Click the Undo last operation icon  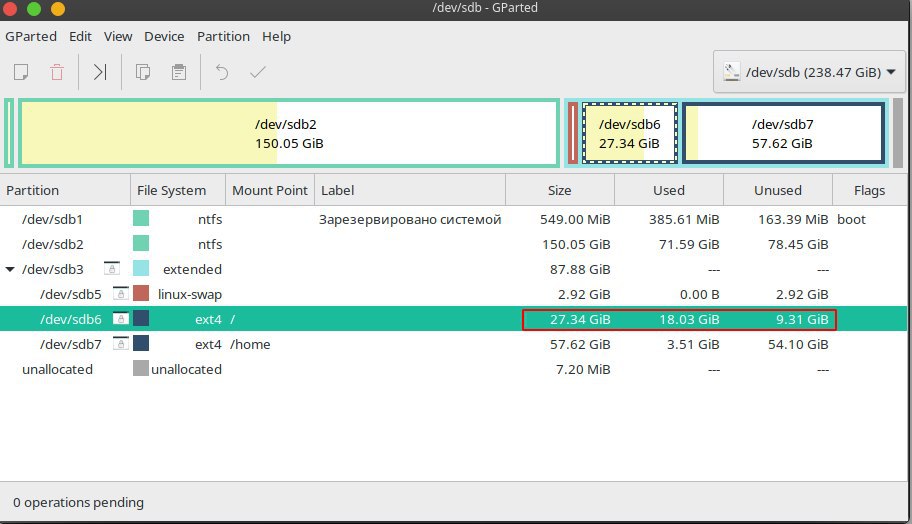click(222, 72)
